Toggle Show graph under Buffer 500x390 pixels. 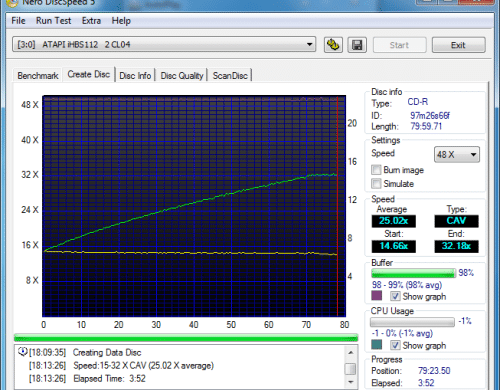(x=395, y=296)
